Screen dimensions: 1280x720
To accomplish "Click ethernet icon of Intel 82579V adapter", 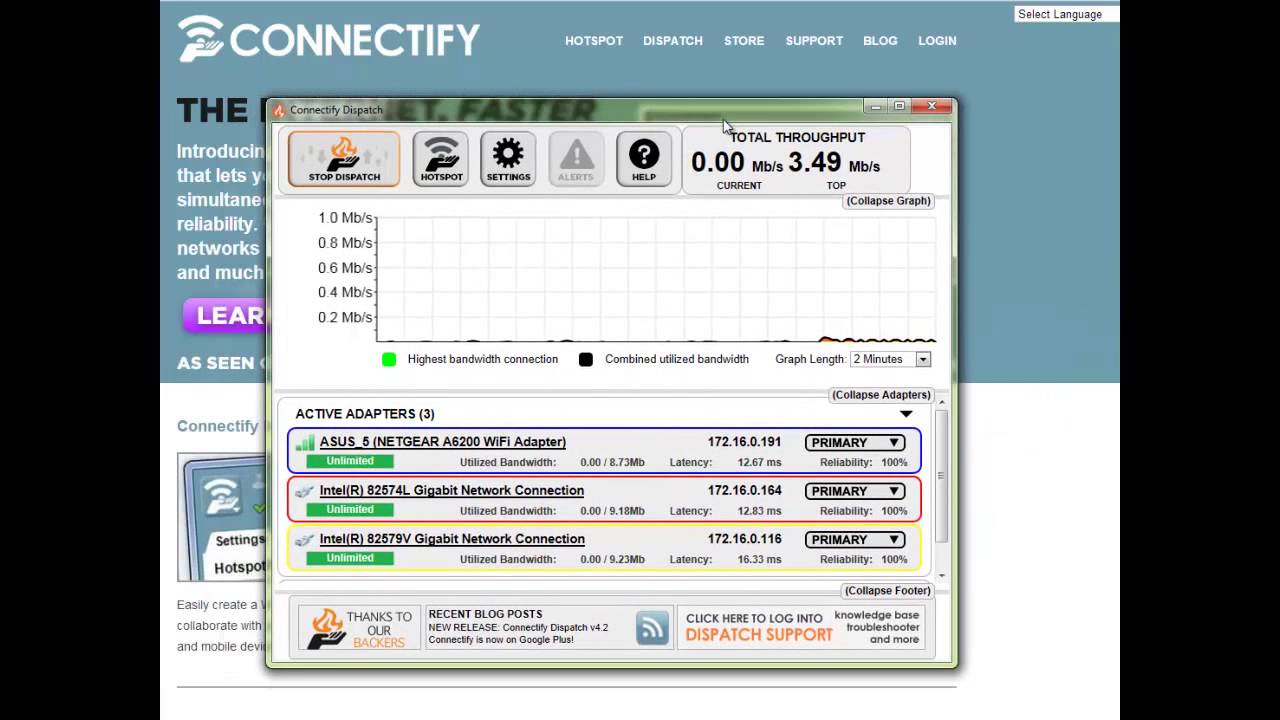I will [305, 539].
